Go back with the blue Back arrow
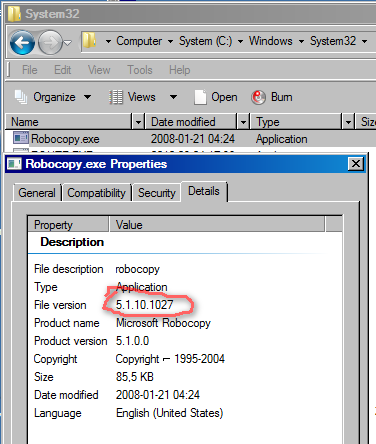The height and width of the screenshot is (444, 376). point(22,42)
